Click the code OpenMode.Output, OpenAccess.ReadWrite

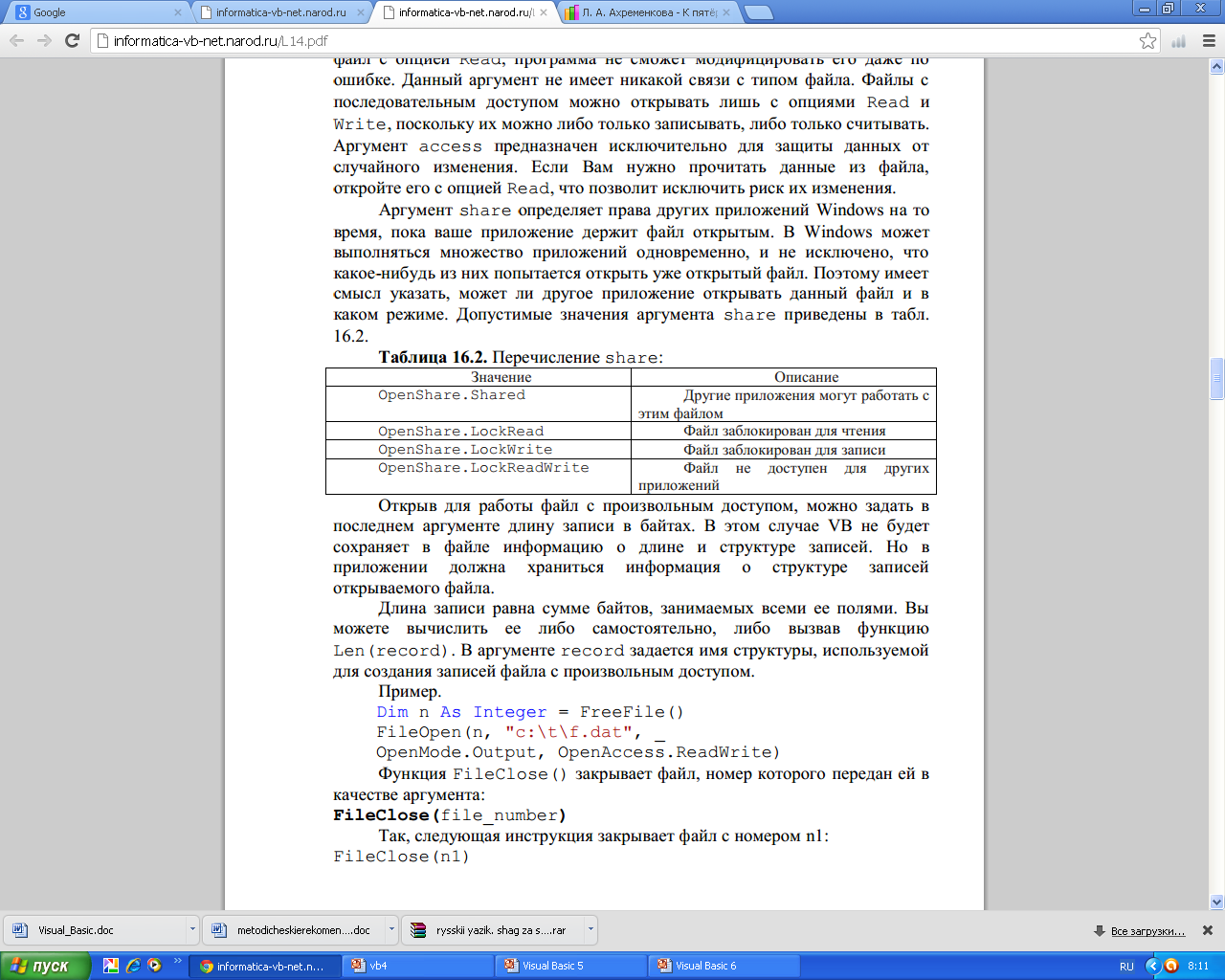point(578,752)
